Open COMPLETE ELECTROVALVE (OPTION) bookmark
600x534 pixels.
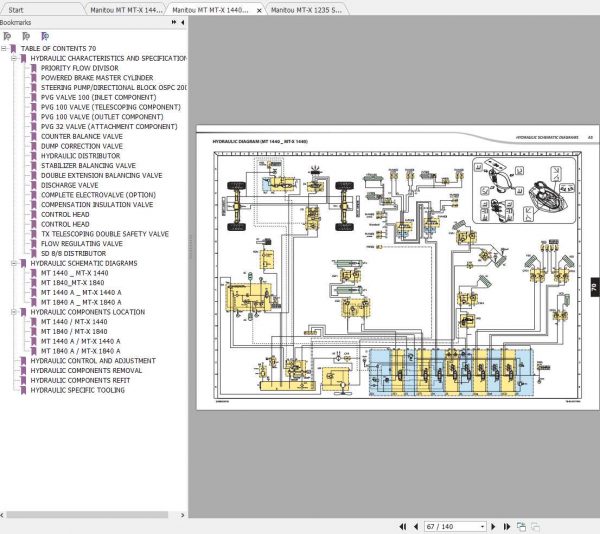(98, 195)
